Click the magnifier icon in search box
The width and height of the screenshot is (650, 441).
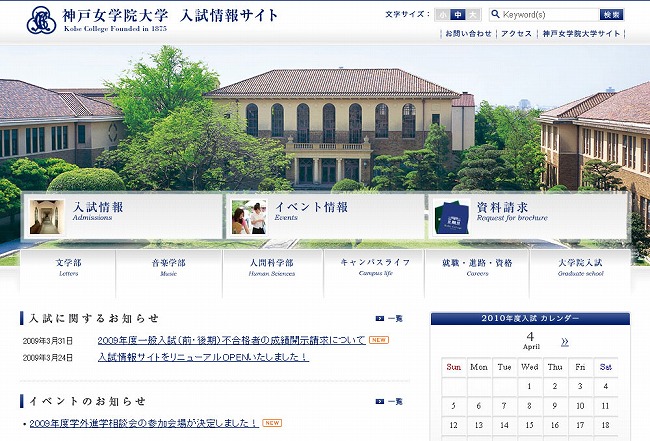point(495,15)
